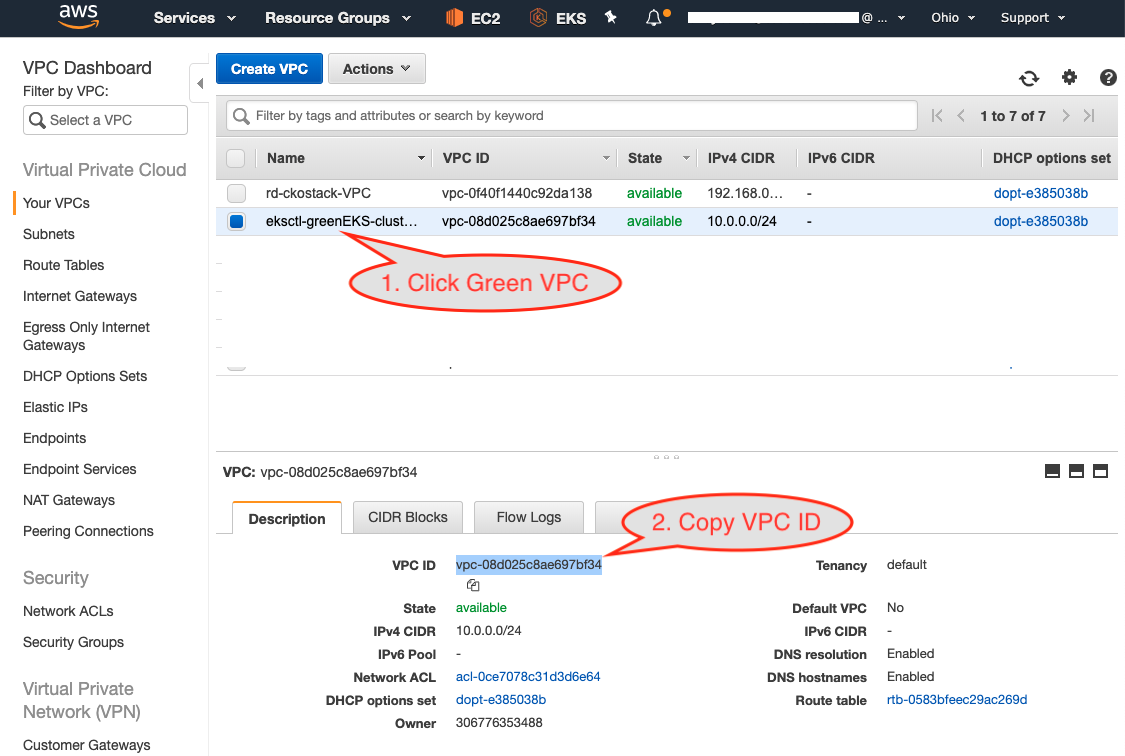Open the EC2 shortcut in the navigation bar
Image resolution: width=1125 pixels, height=756 pixels.
tap(472, 17)
